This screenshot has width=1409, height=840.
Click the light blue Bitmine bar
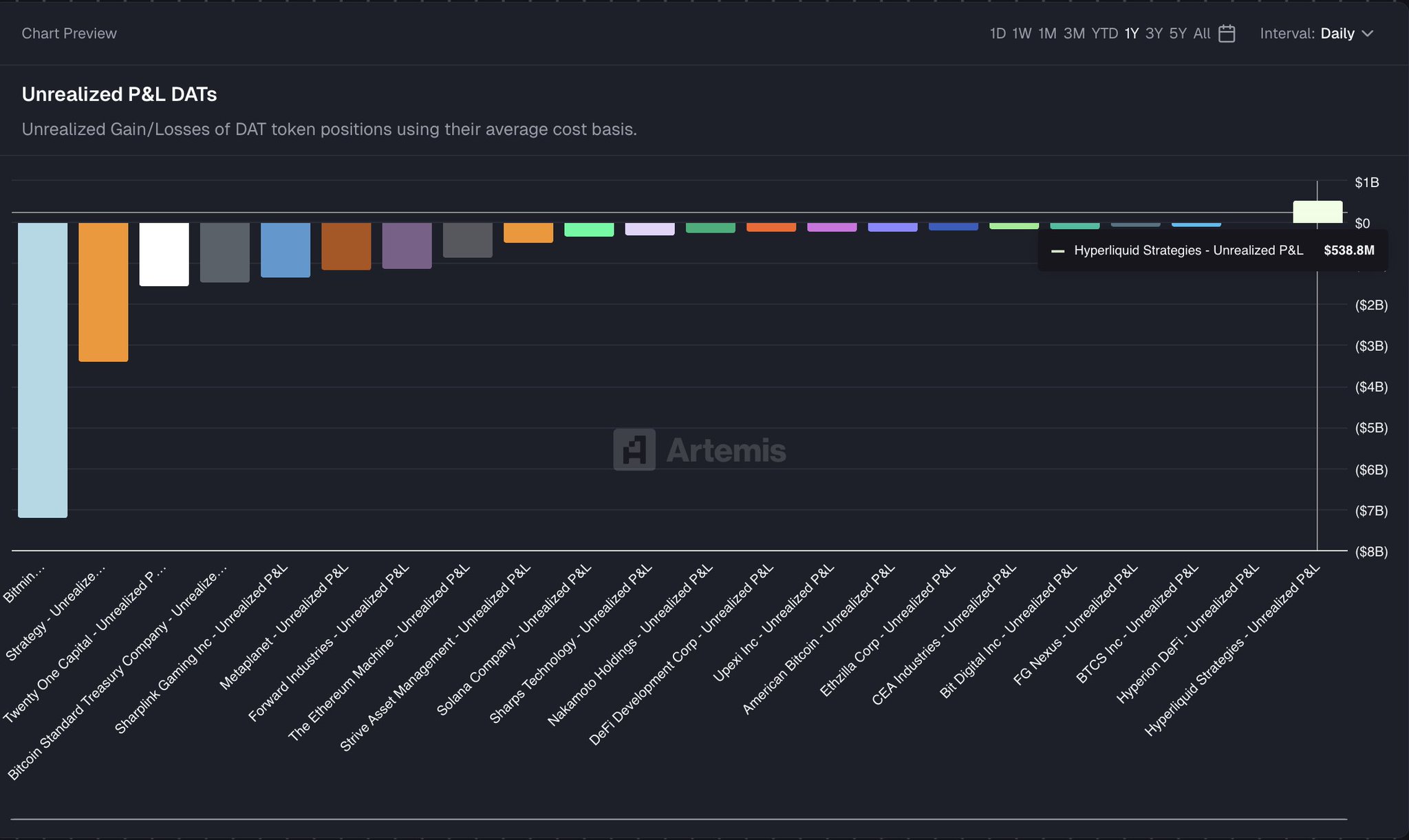click(43, 369)
